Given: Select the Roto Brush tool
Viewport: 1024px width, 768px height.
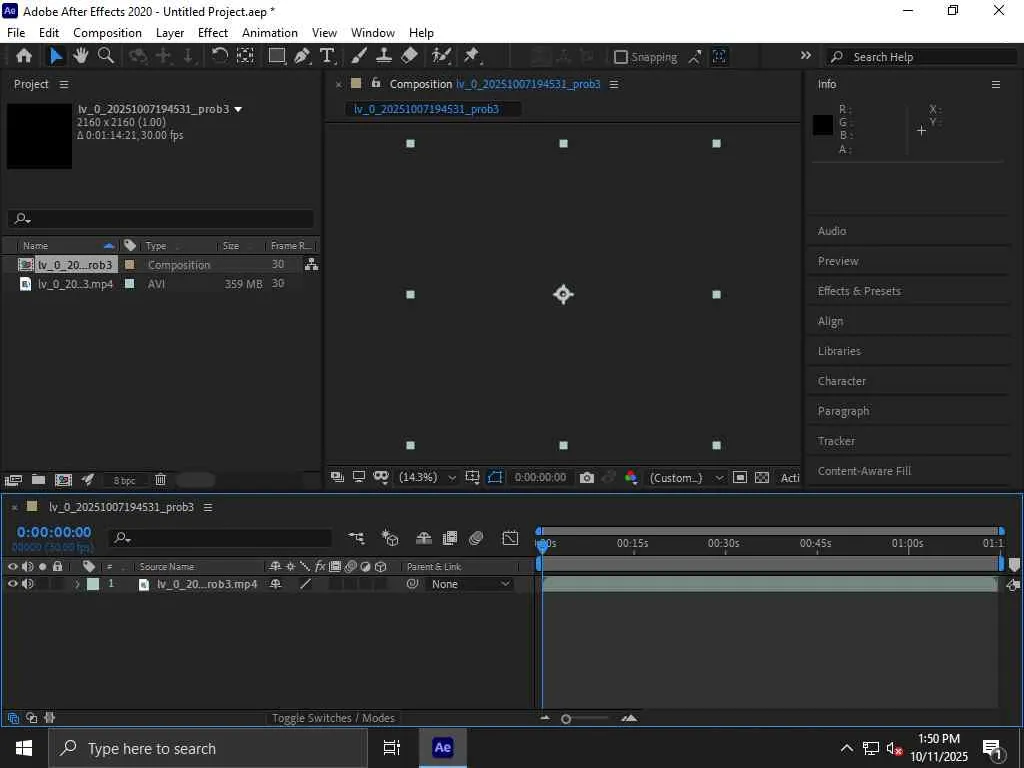Looking at the screenshot, I should (441, 56).
